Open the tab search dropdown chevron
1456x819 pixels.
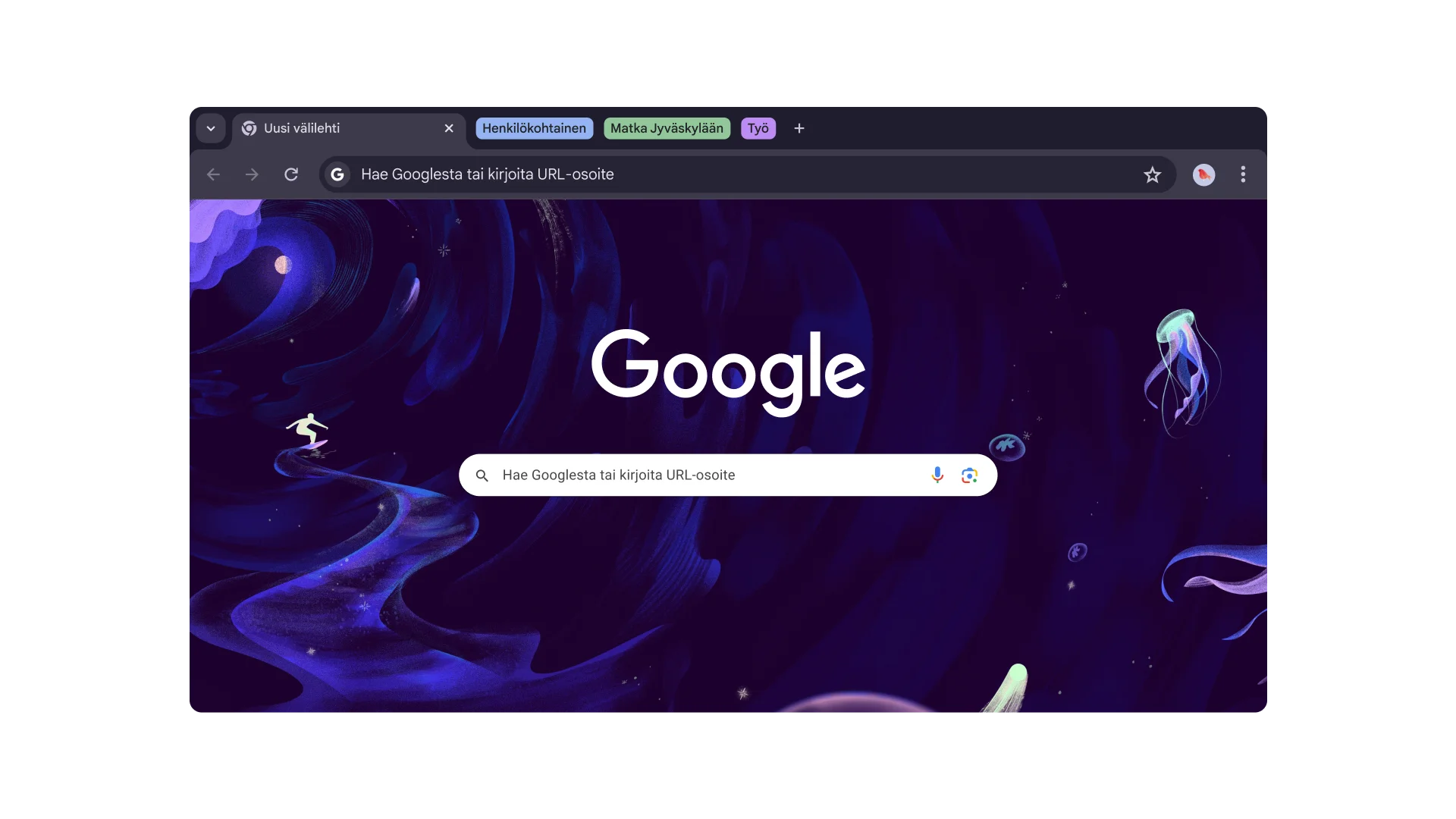211,129
